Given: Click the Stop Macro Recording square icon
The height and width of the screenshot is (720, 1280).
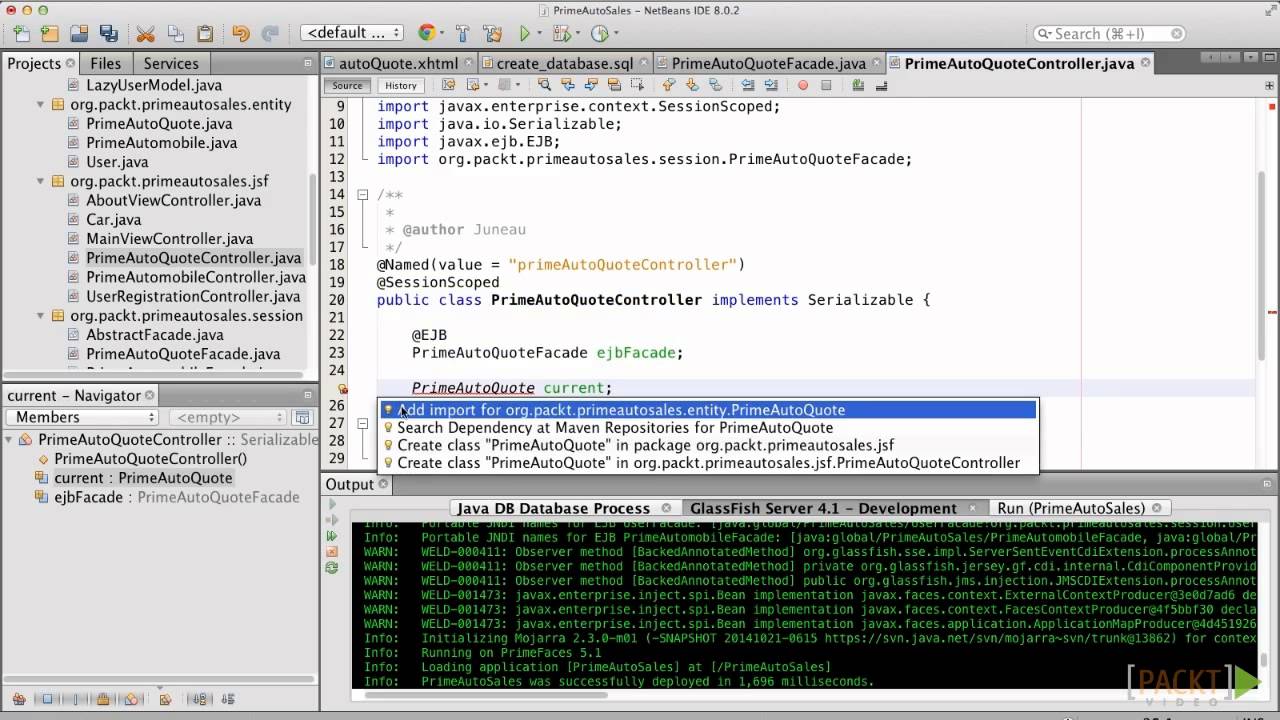Looking at the screenshot, I should coord(826,86).
